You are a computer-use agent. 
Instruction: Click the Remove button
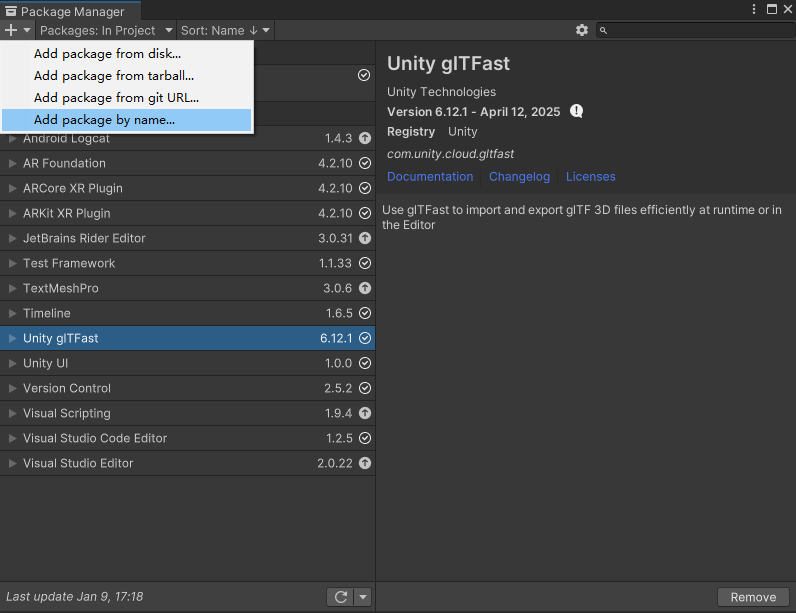(x=753, y=597)
